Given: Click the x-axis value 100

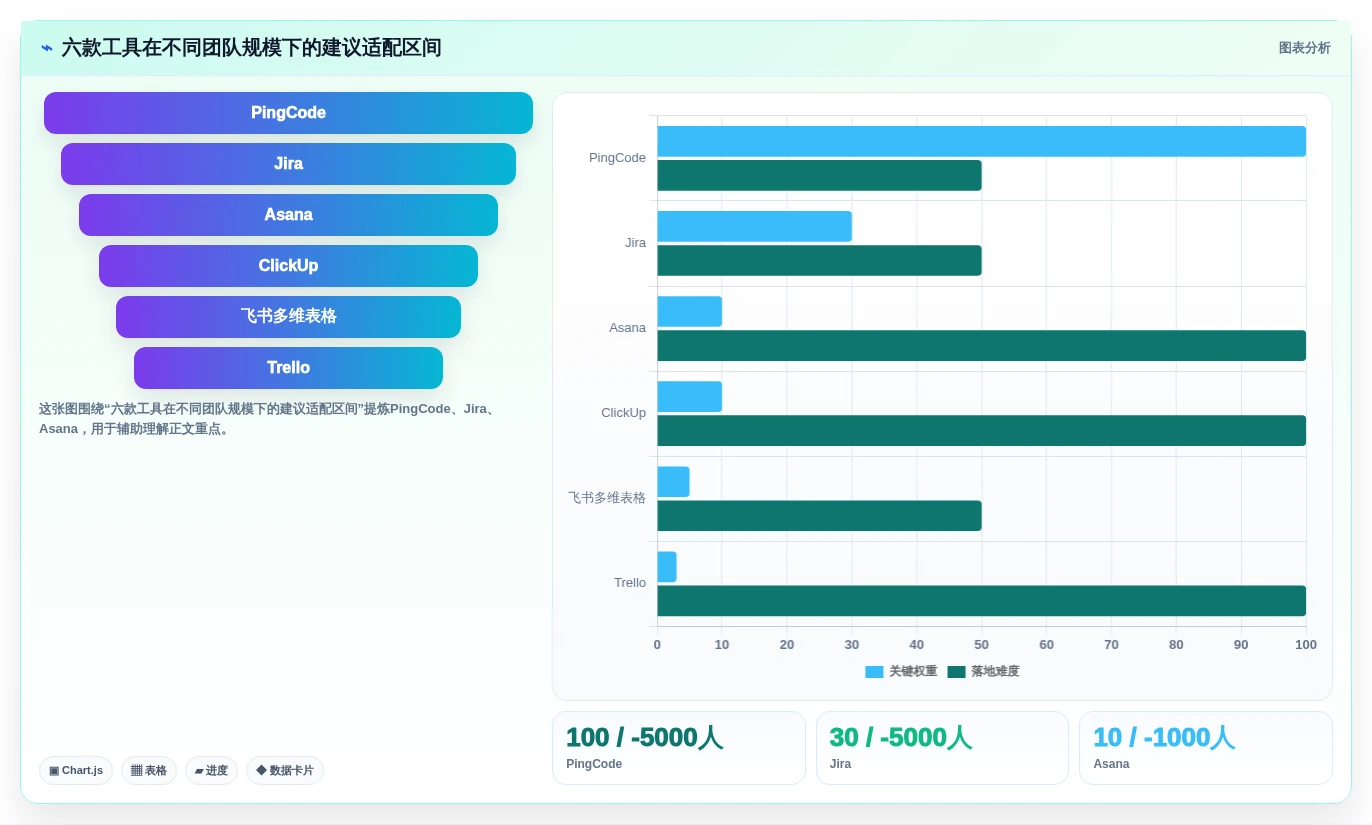Looking at the screenshot, I should pyautogui.click(x=1306, y=645).
